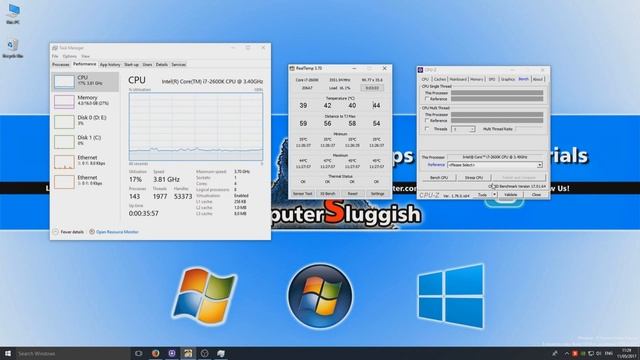Switch to the App history tab

[110, 64]
